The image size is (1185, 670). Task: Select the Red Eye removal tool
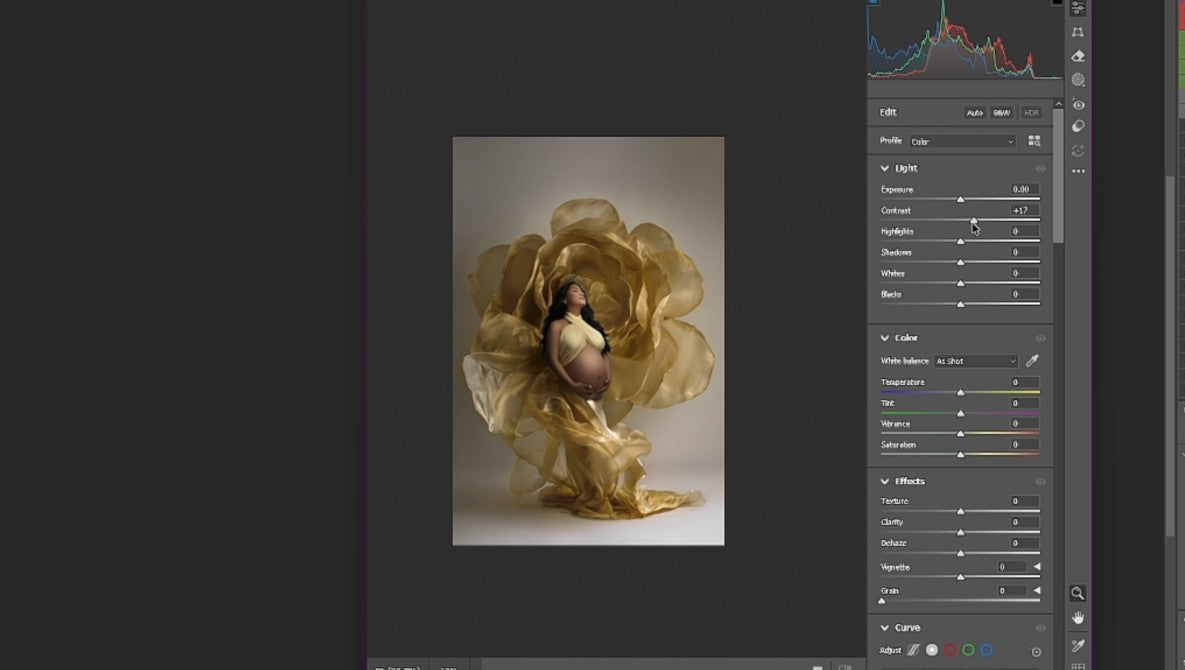pyautogui.click(x=1078, y=104)
